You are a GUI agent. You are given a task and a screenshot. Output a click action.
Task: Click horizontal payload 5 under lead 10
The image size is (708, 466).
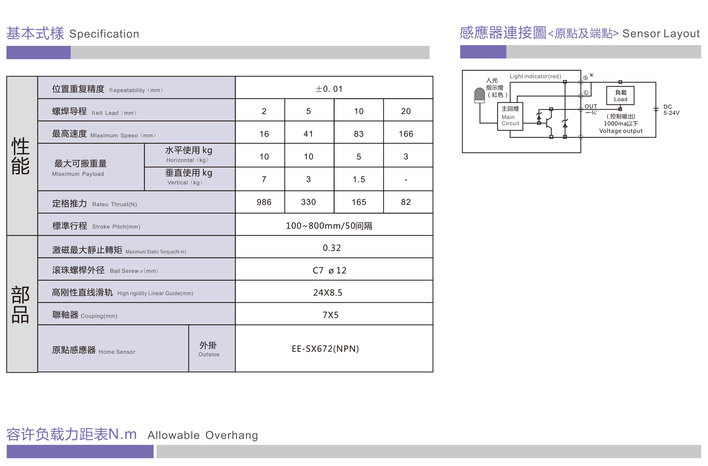[359, 156]
